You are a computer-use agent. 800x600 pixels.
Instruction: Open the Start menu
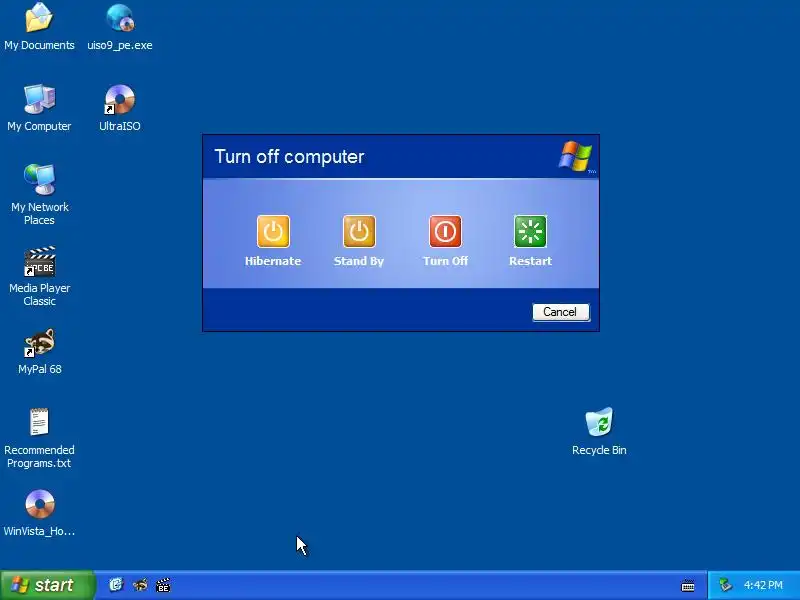47,585
